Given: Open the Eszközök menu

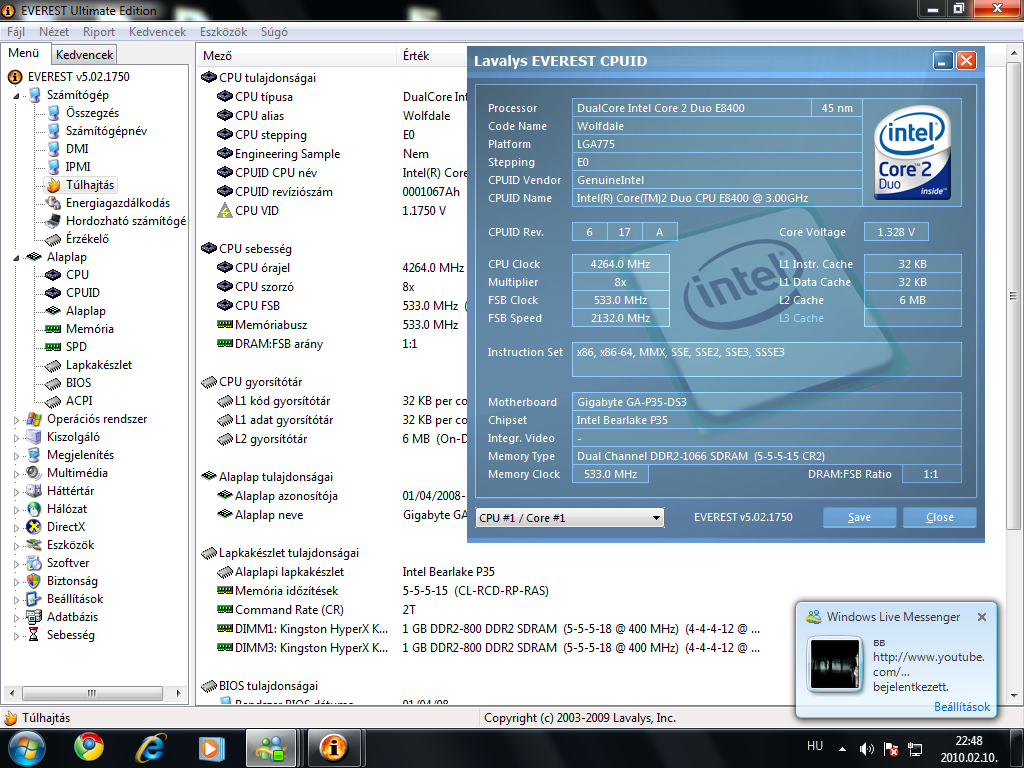Looking at the screenshot, I should 223,31.
